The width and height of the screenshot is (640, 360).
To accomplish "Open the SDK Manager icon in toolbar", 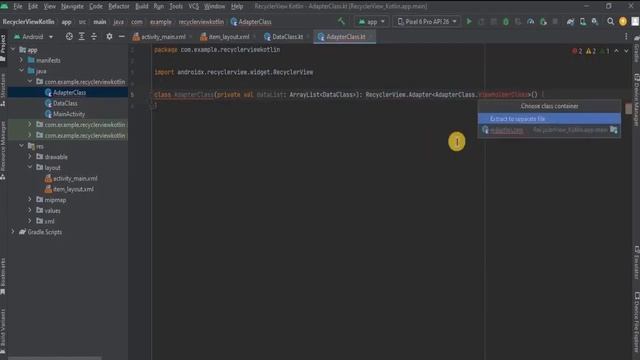I will [x=595, y=22].
